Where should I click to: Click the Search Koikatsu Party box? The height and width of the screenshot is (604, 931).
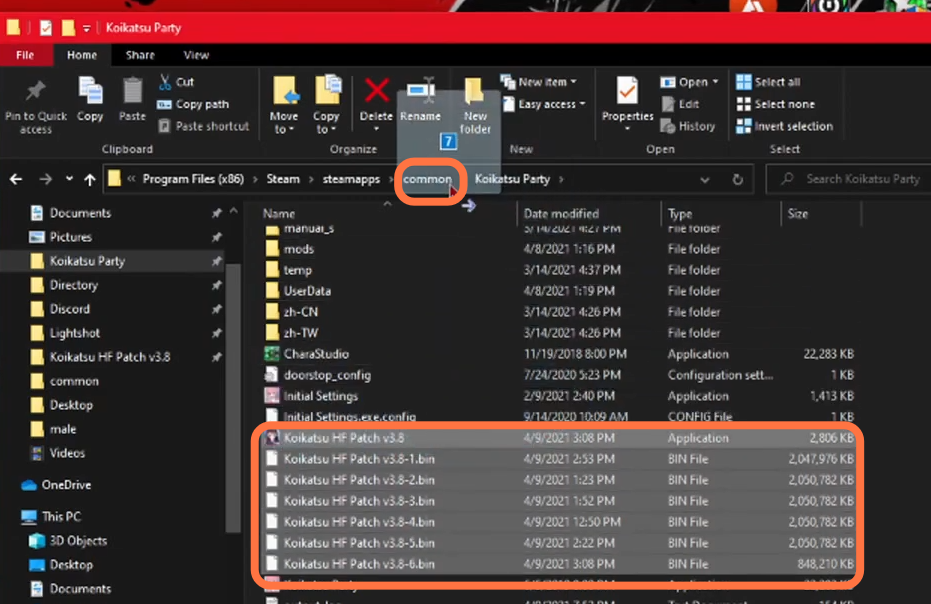(x=851, y=179)
